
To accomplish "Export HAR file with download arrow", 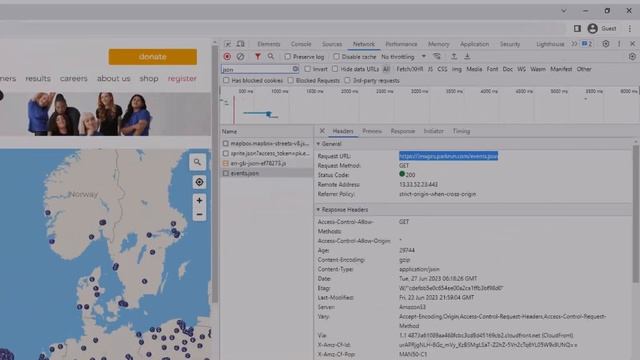I will tap(467, 57).
